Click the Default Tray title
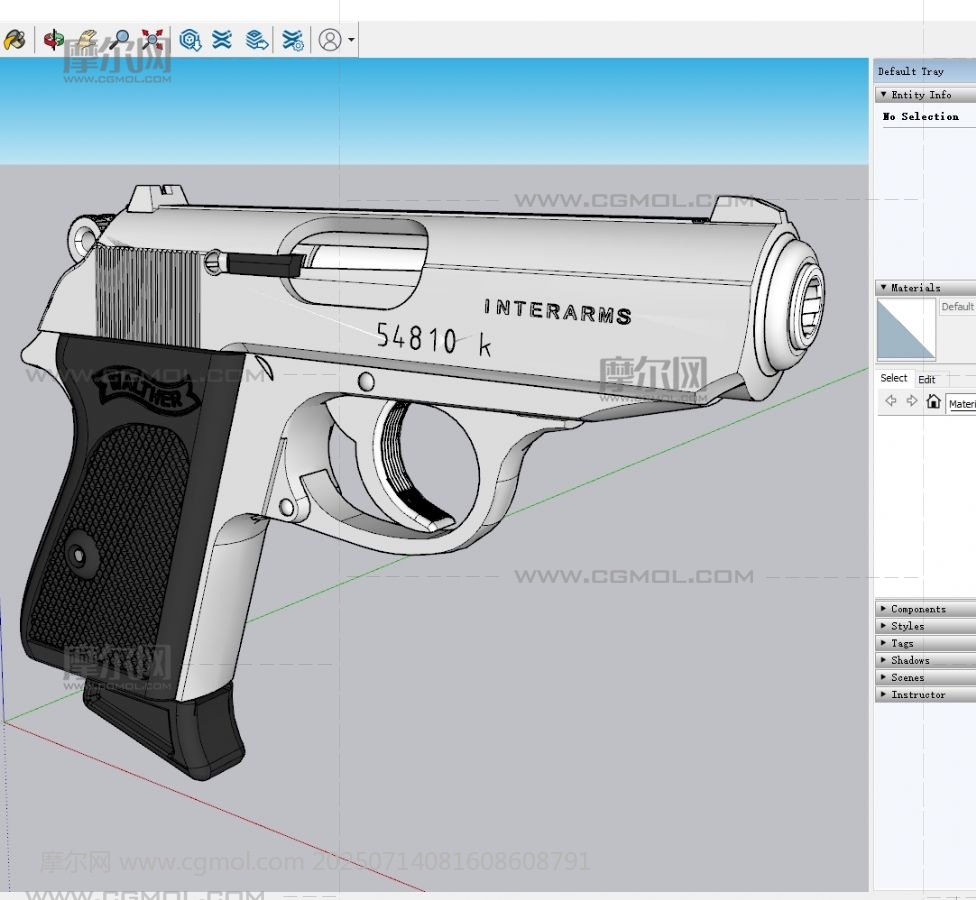The height and width of the screenshot is (900, 976). click(911, 72)
